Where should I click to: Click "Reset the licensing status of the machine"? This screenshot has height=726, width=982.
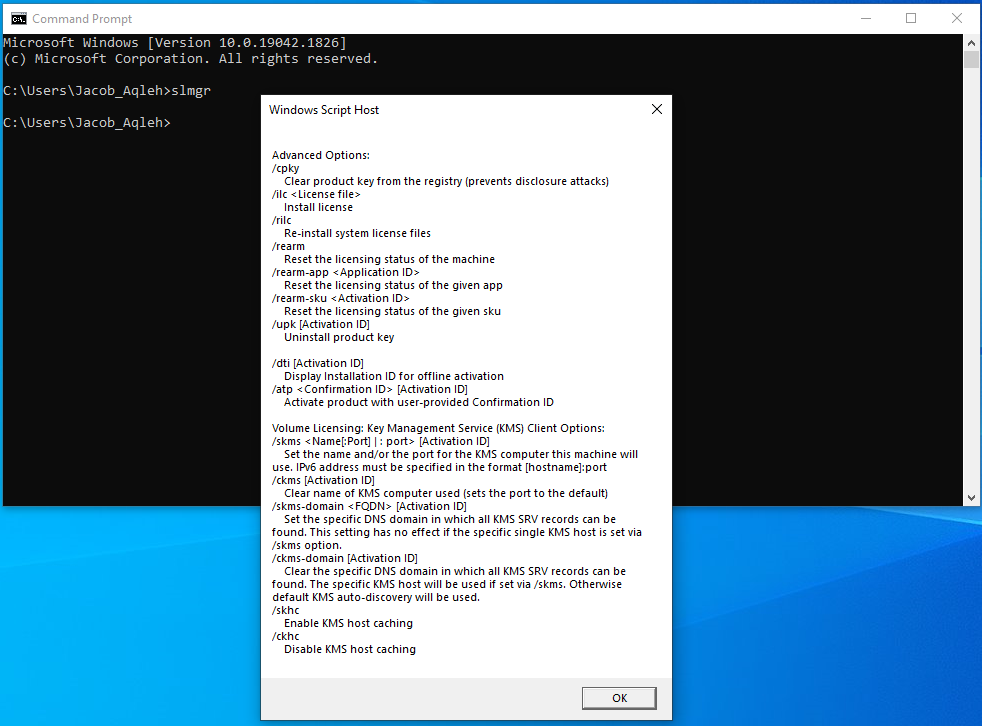point(389,259)
